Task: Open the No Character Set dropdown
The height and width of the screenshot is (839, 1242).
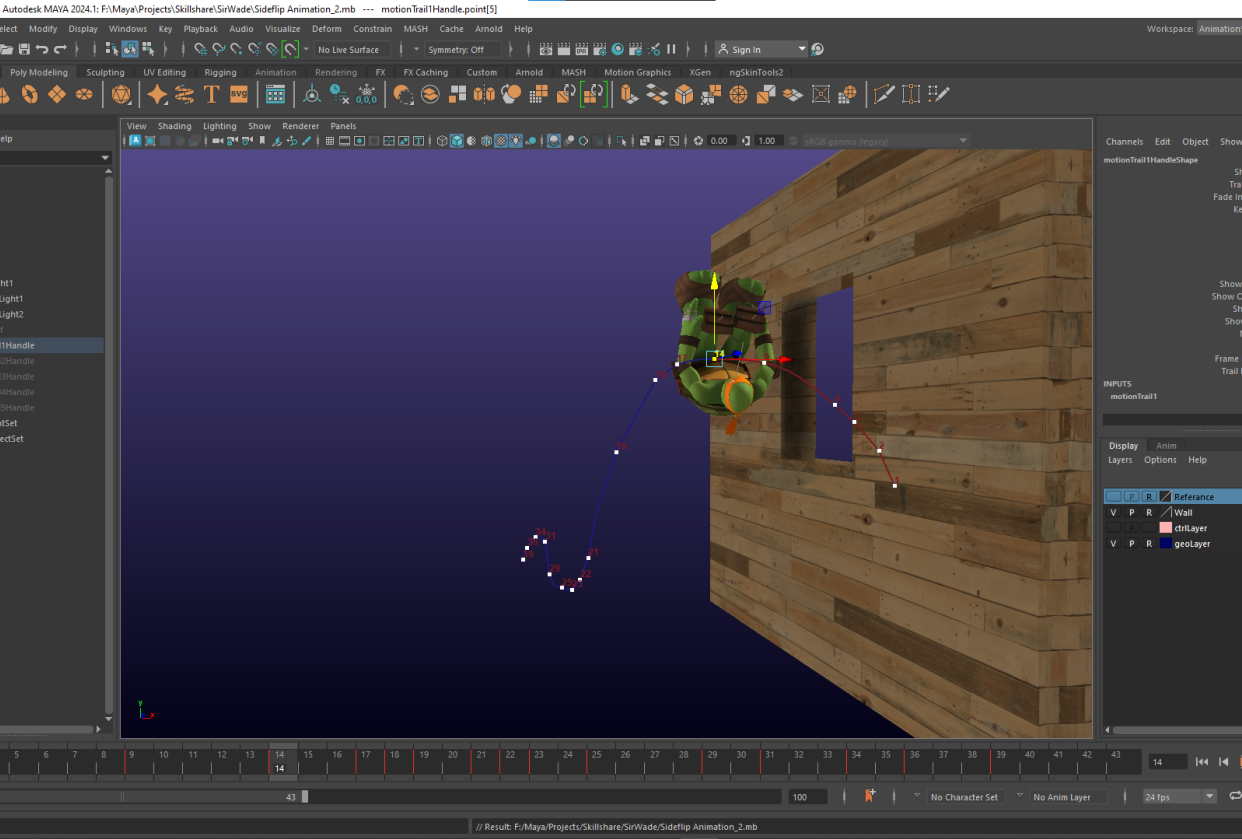Action: tap(964, 797)
